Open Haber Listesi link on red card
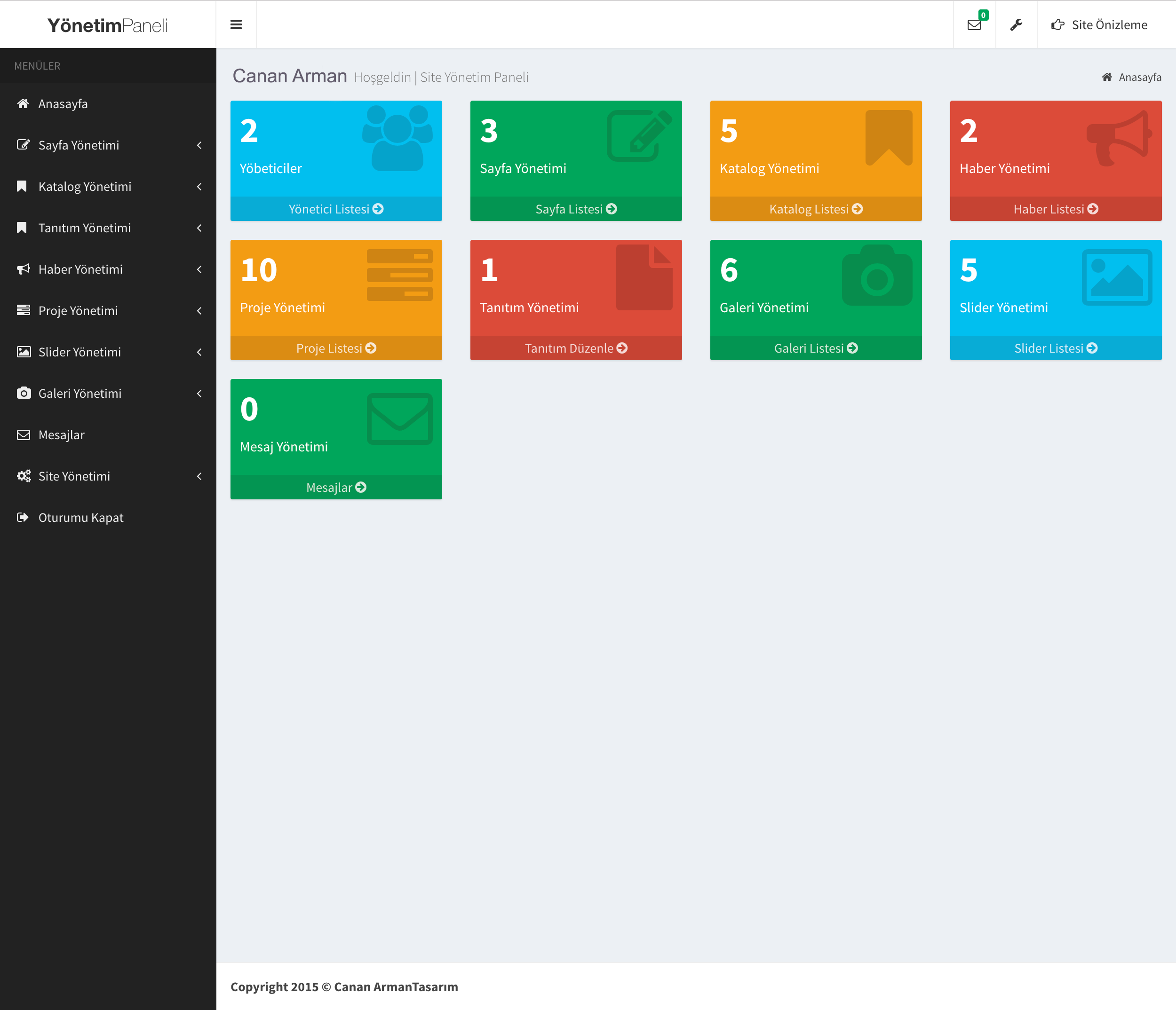The image size is (1176, 1010). point(1056,209)
